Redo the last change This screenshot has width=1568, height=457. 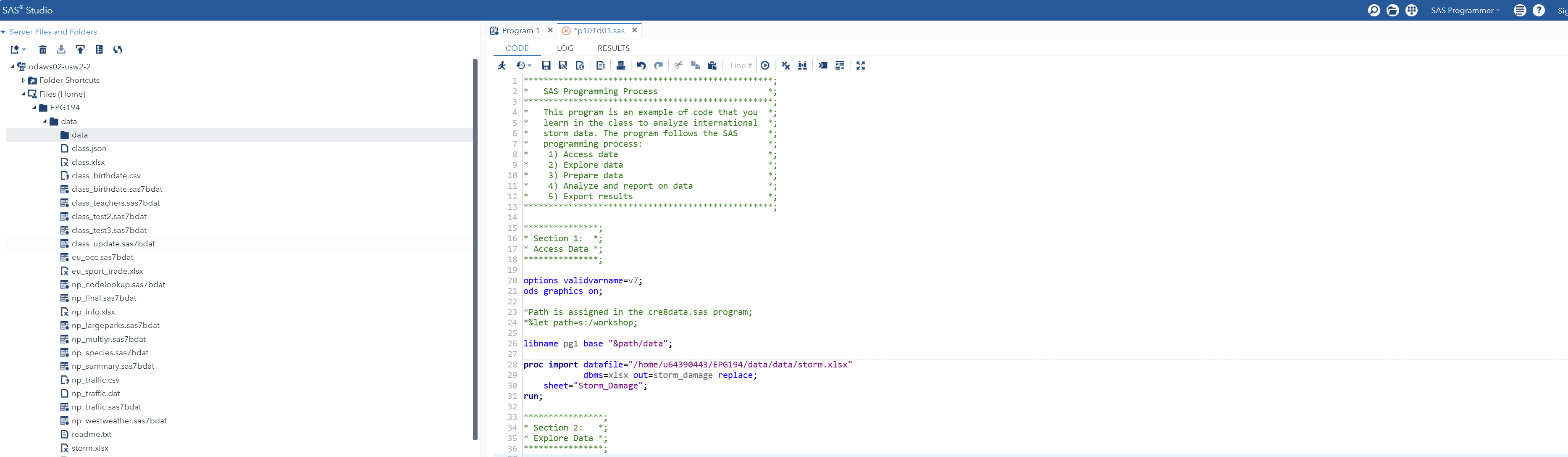click(658, 65)
